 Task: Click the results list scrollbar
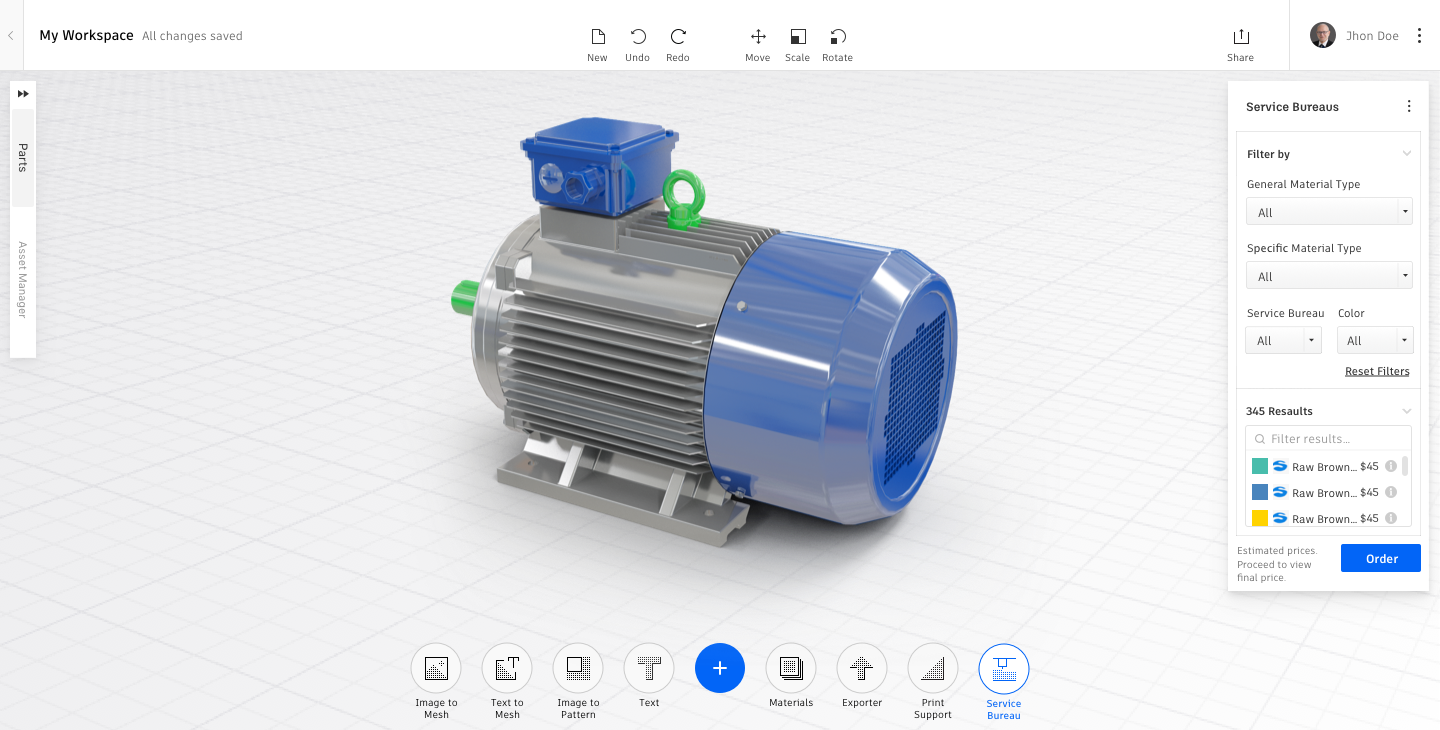coord(1405,466)
